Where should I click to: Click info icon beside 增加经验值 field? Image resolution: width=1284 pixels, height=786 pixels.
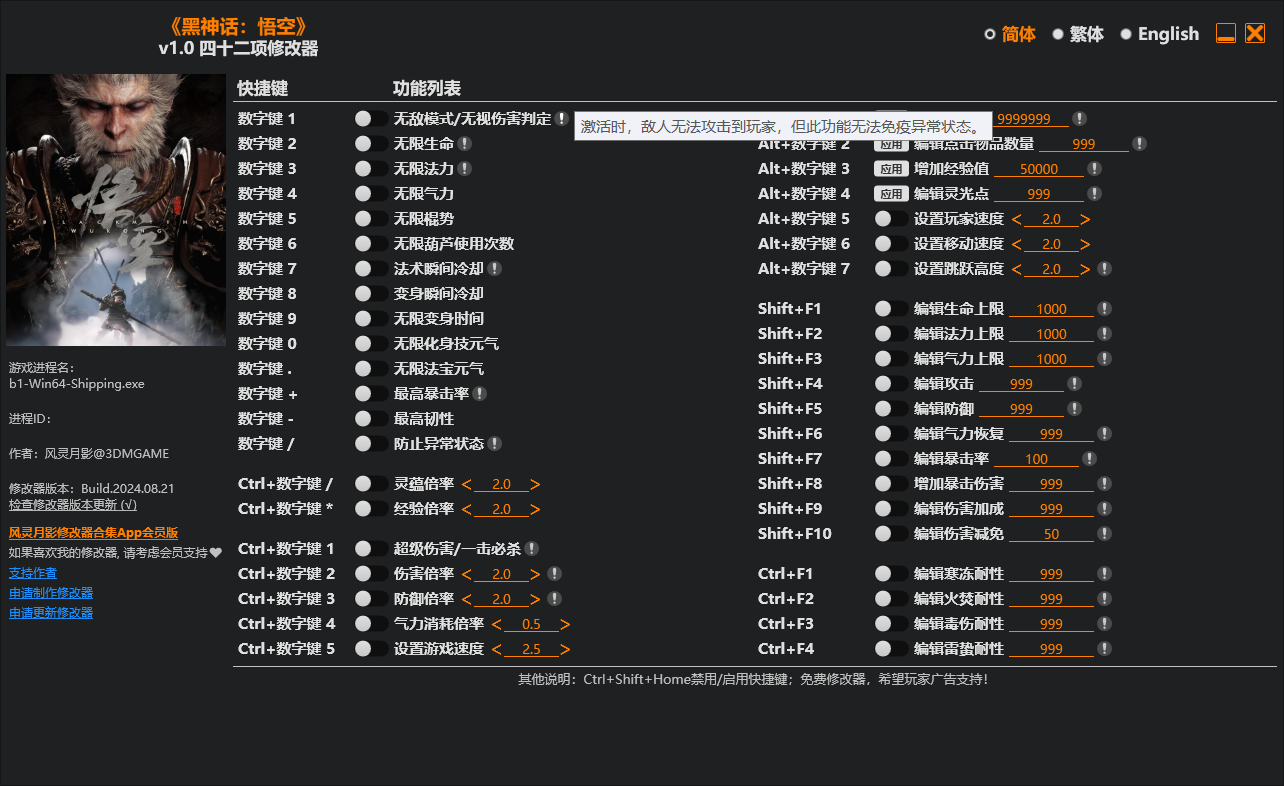pos(1095,168)
